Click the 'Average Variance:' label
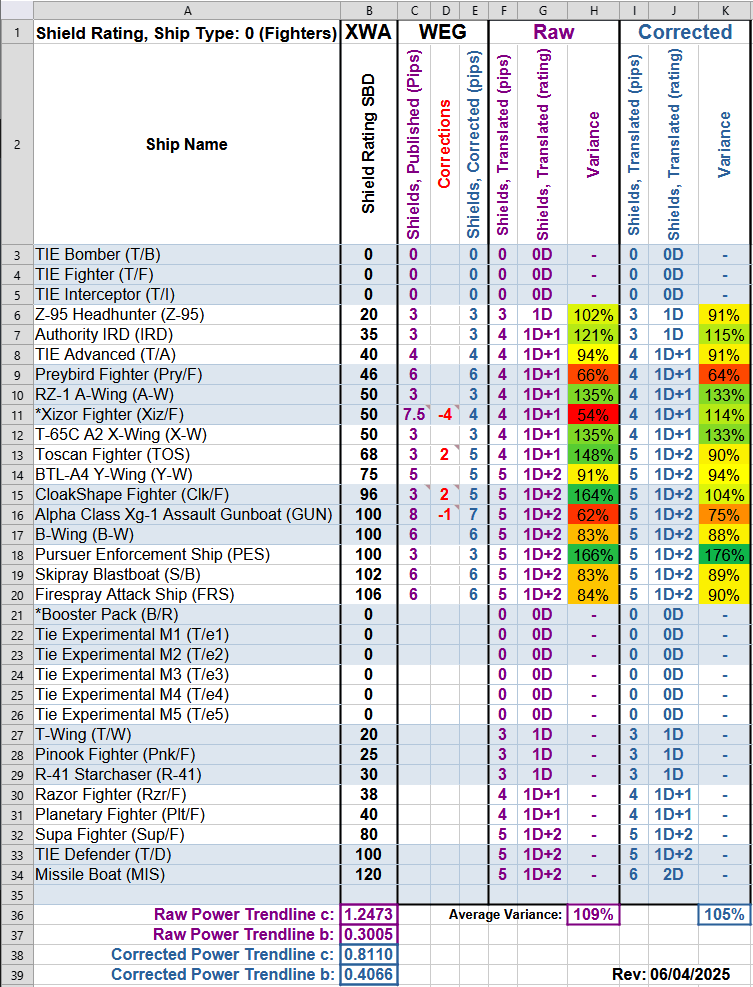The image size is (753, 987). (x=506, y=915)
